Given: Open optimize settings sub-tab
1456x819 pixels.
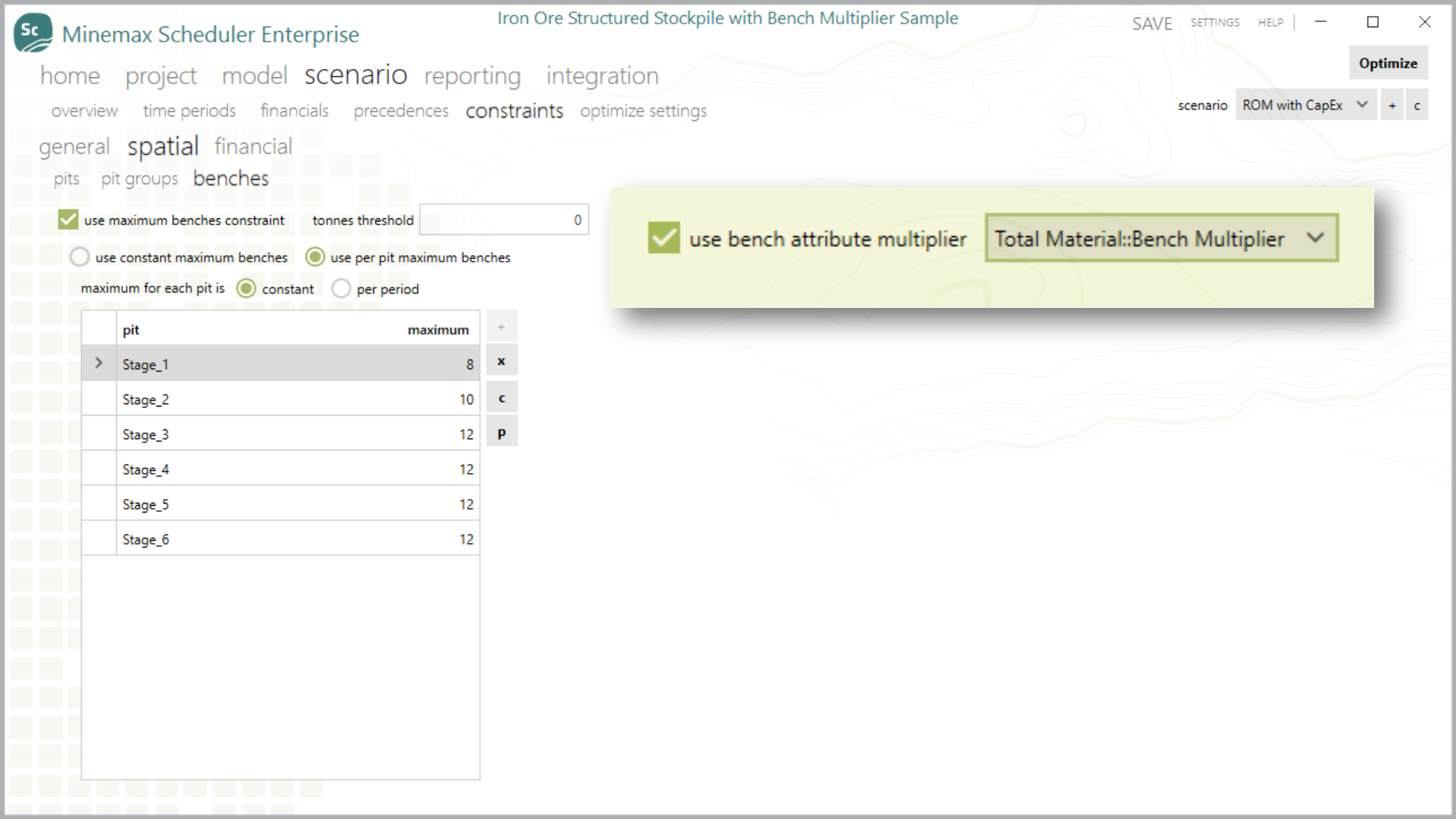Looking at the screenshot, I should pos(643,111).
